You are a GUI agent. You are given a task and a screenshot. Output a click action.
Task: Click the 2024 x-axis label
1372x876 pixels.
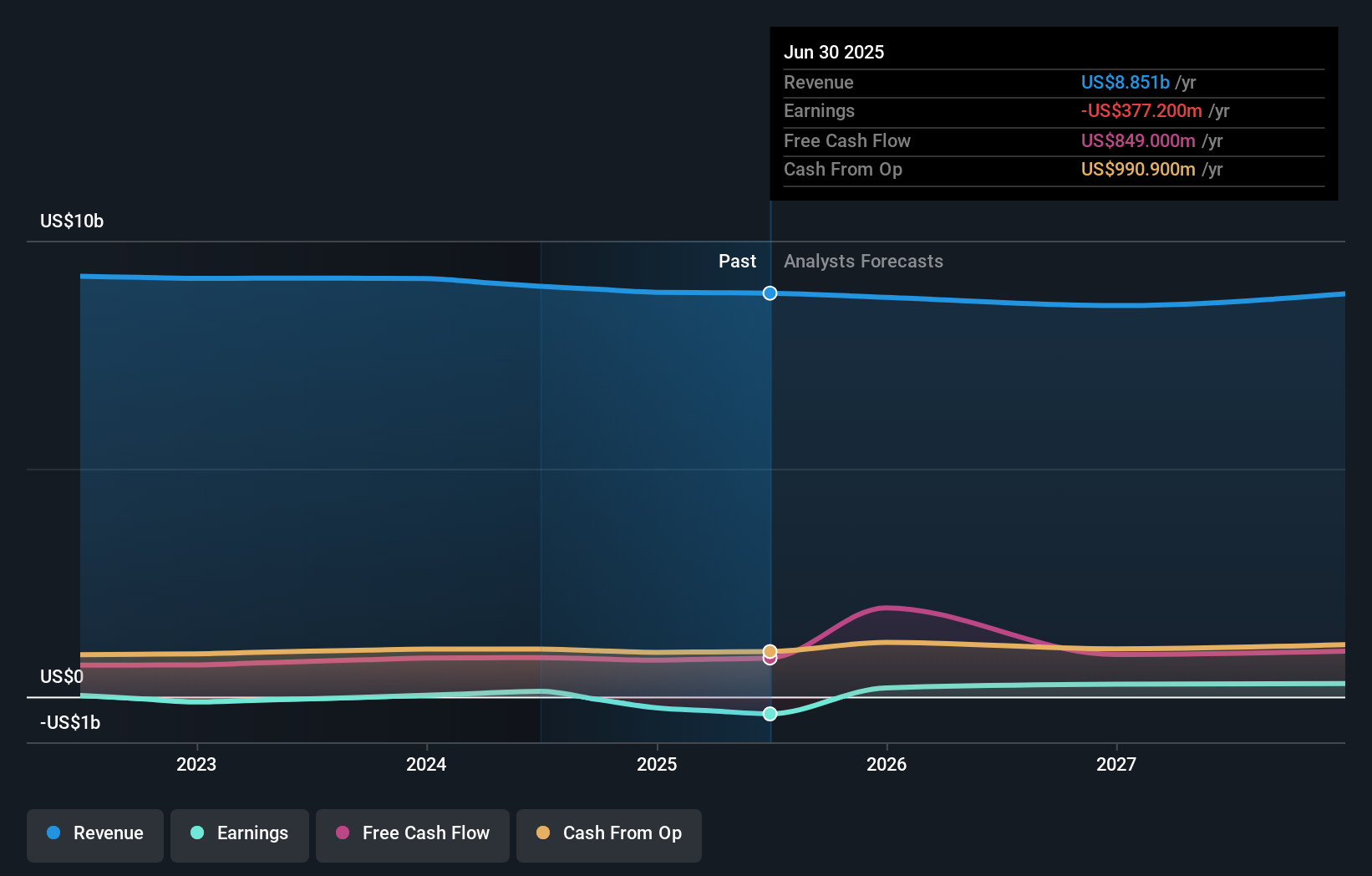[x=426, y=765]
